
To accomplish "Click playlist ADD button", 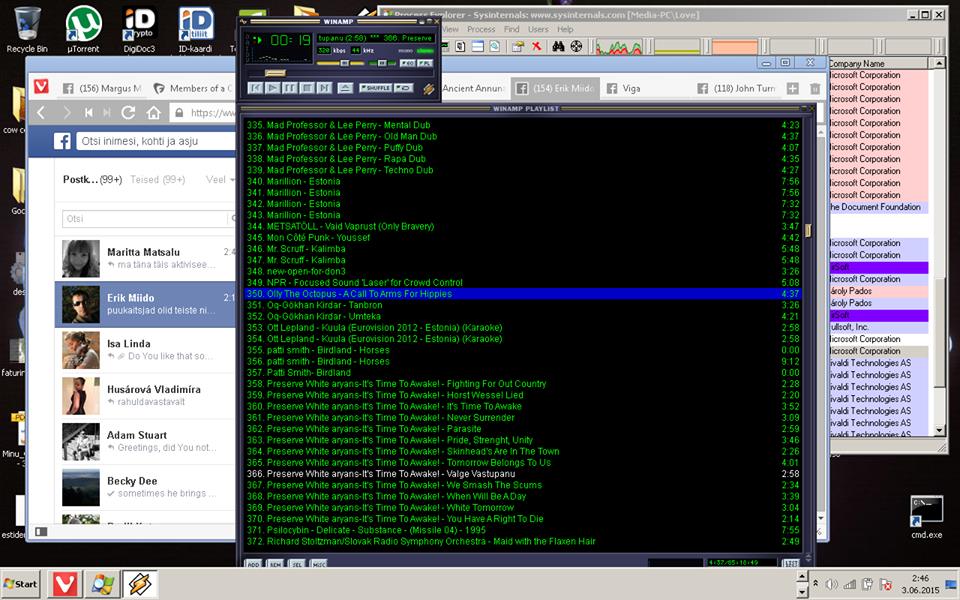I will pyautogui.click(x=253, y=563).
